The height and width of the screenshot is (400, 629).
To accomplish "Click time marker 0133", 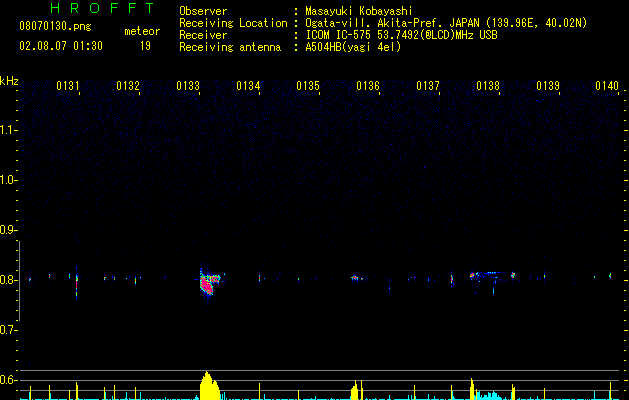I will pyautogui.click(x=188, y=86).
